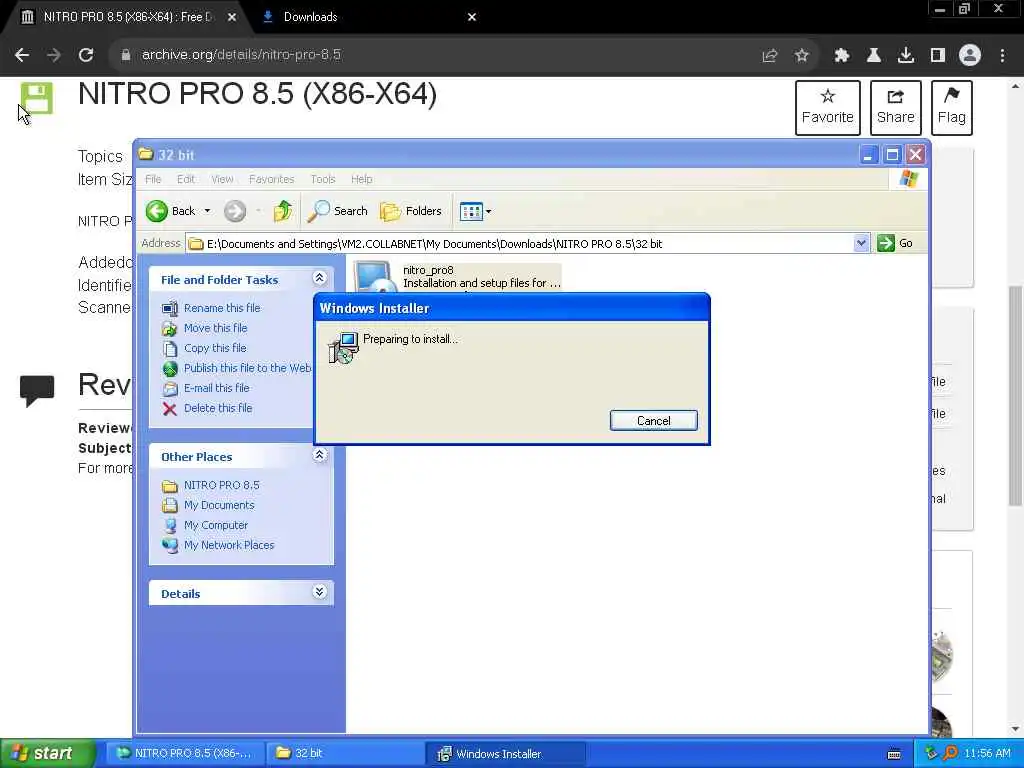
Task: Open the Chrome downloads tray icon
Action: (906, 56)
